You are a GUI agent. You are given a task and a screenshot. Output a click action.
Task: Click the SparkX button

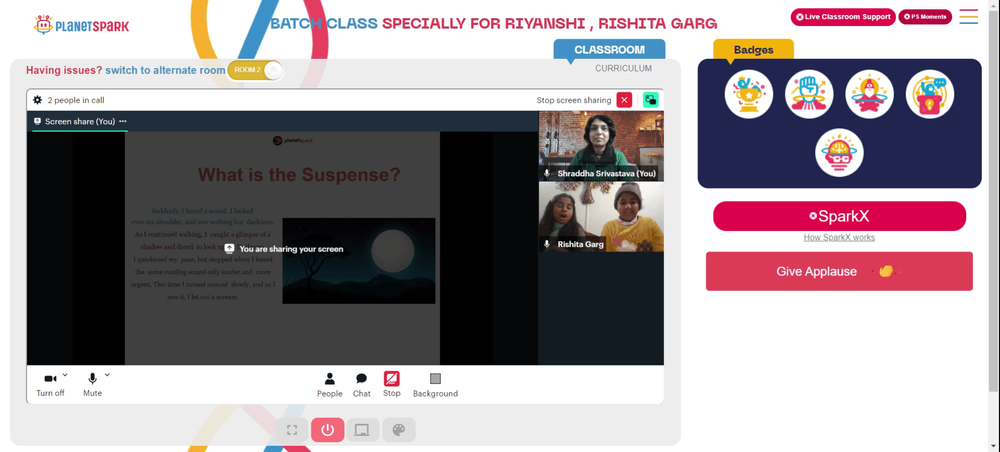click(839, 216)
